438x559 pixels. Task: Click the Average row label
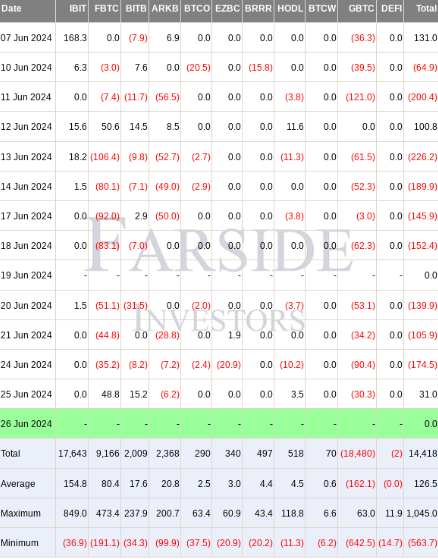pos(18,484)
